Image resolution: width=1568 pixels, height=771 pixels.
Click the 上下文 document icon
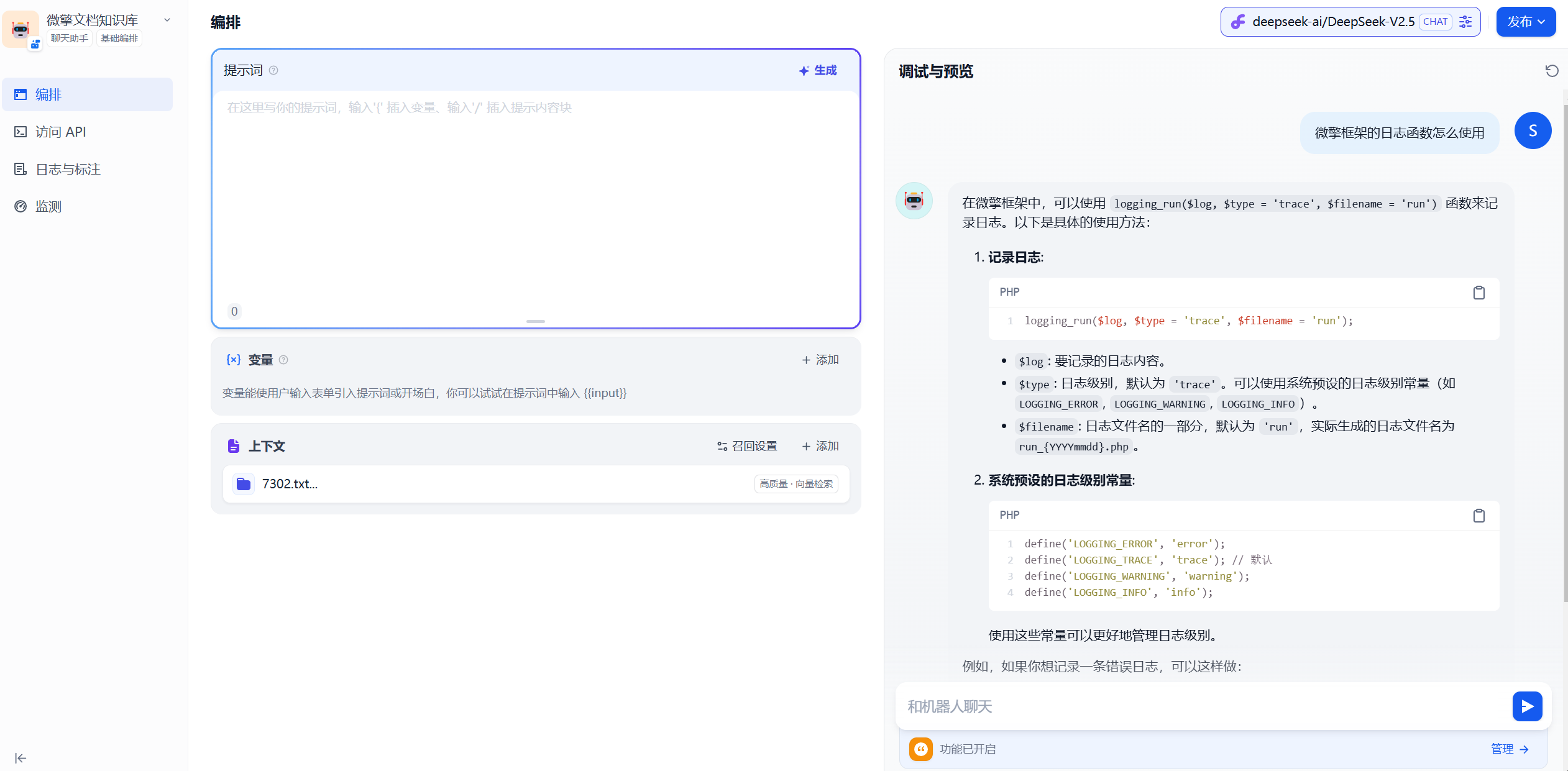(234, 446)
